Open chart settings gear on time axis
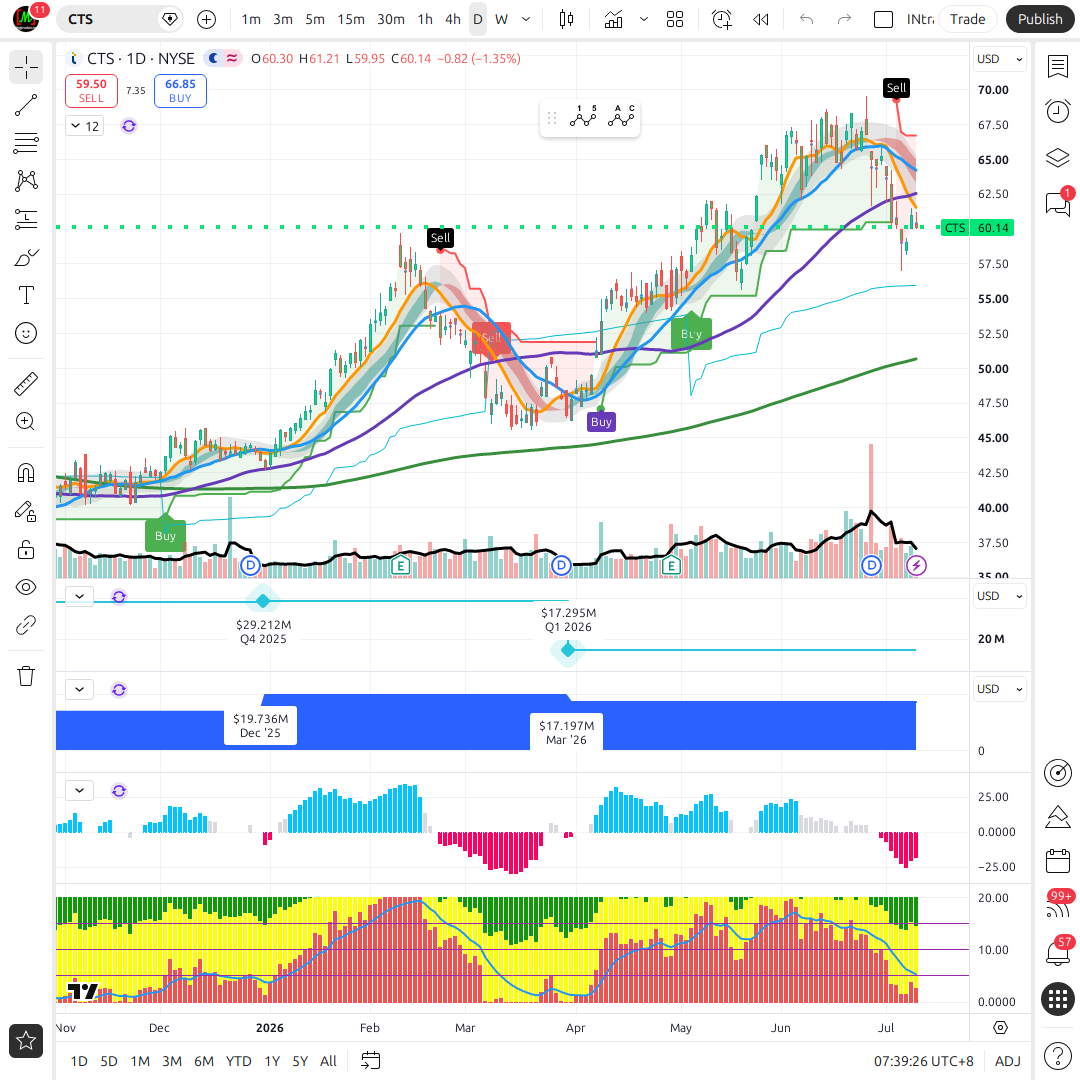 pos(1000,1028)
